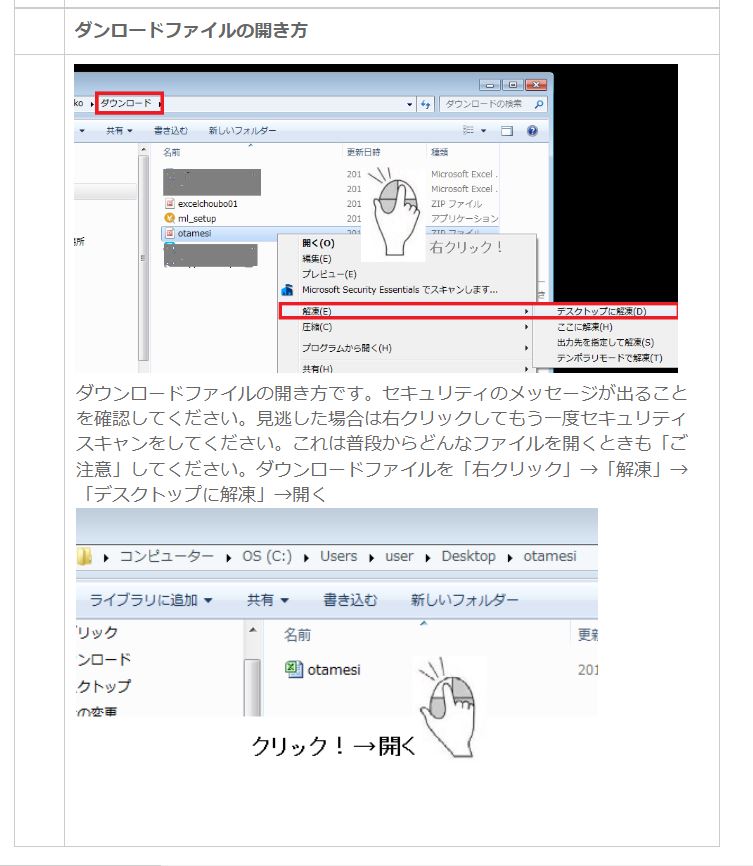Choose デスクトップに解凍(D) from submenu
This screenshot has width=753, height=866.
tap(602, 311)
